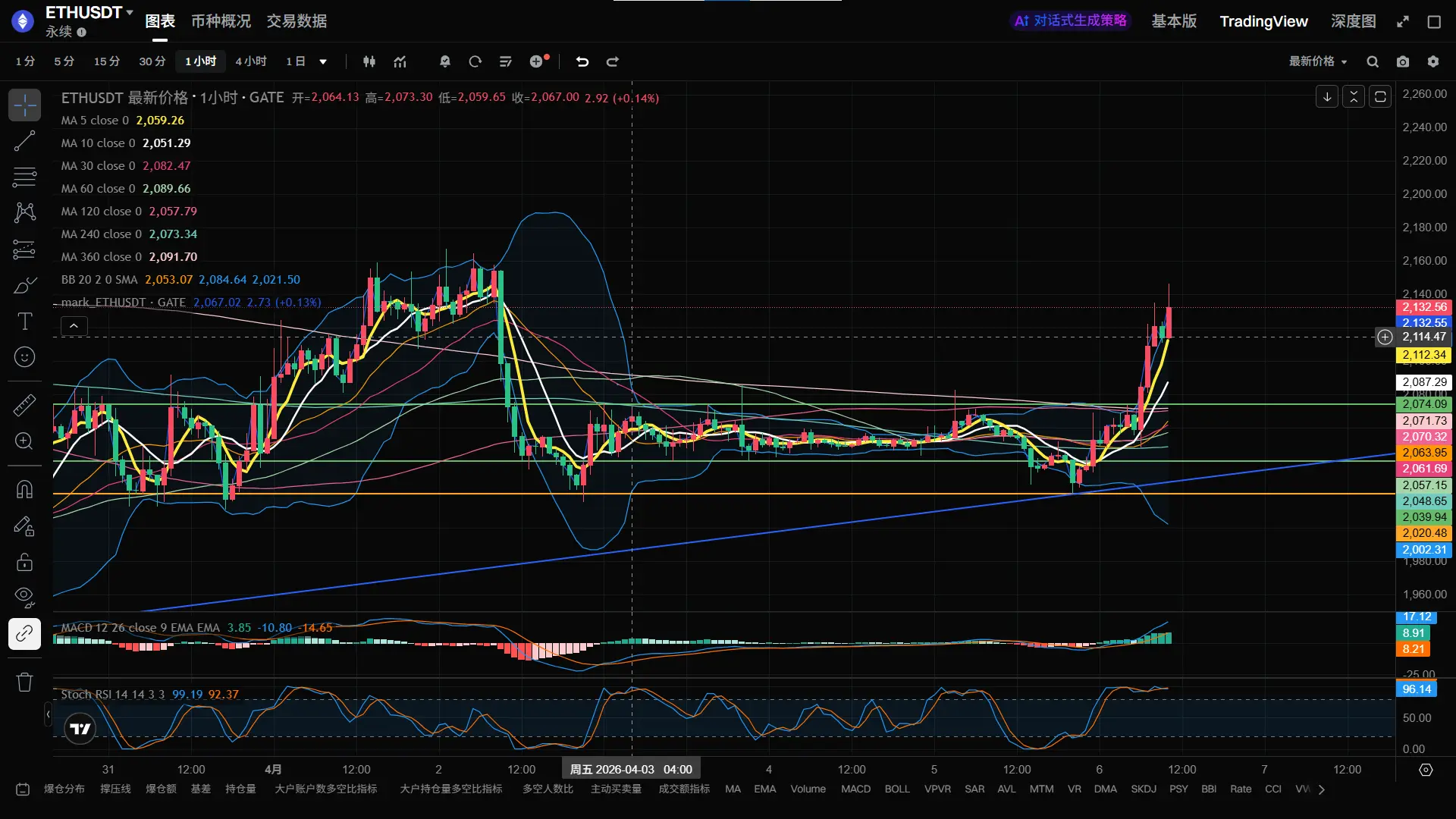Activate the magnet snap mode
This screenshot has width=1456, height=819.
(x=24, y=490)
